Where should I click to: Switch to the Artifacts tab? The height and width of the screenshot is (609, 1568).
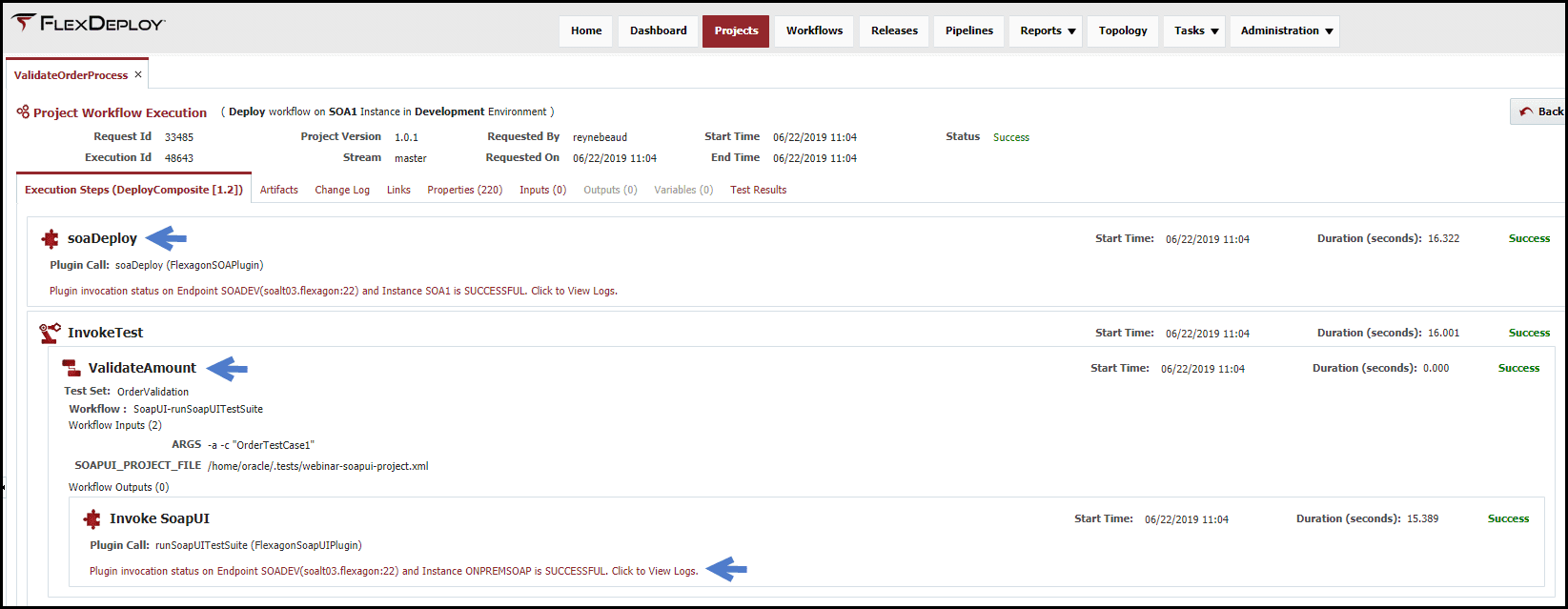click(279, 190)
